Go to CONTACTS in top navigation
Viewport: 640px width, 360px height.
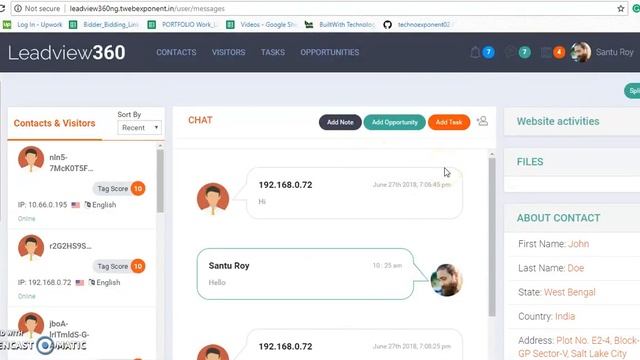pos(176,52)
